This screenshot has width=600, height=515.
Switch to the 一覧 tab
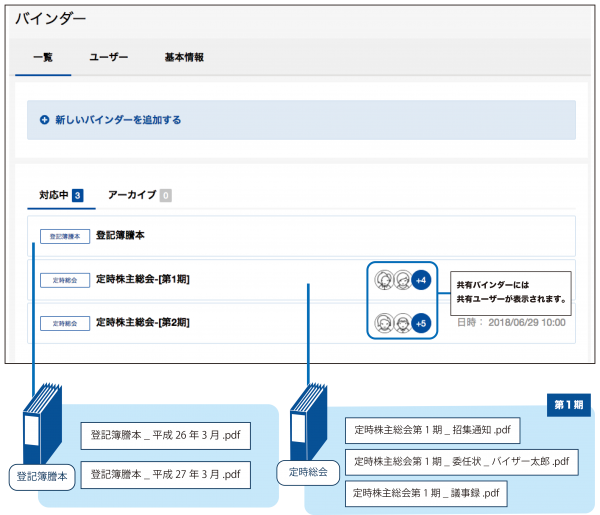43,58
